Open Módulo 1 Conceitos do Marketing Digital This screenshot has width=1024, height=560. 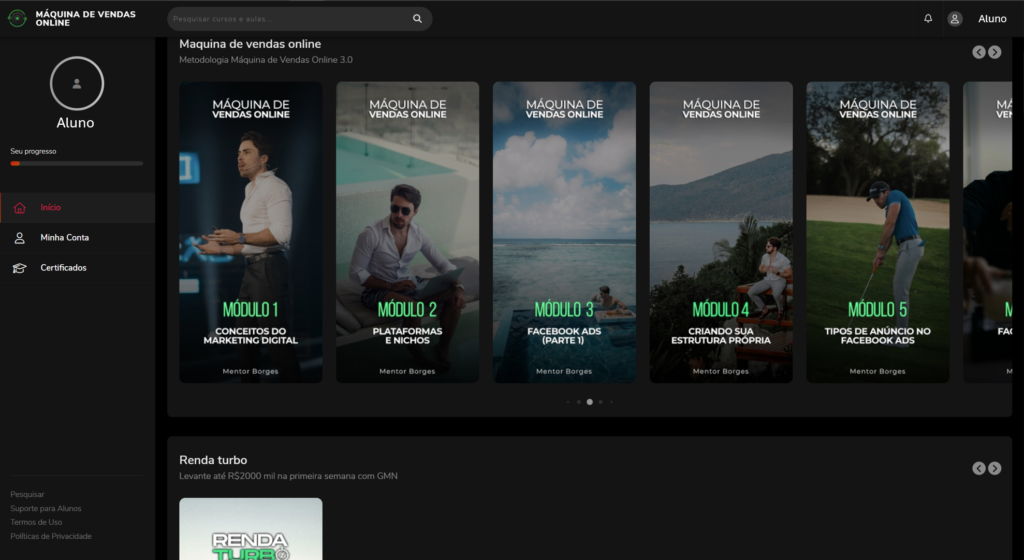pos(251,232)
